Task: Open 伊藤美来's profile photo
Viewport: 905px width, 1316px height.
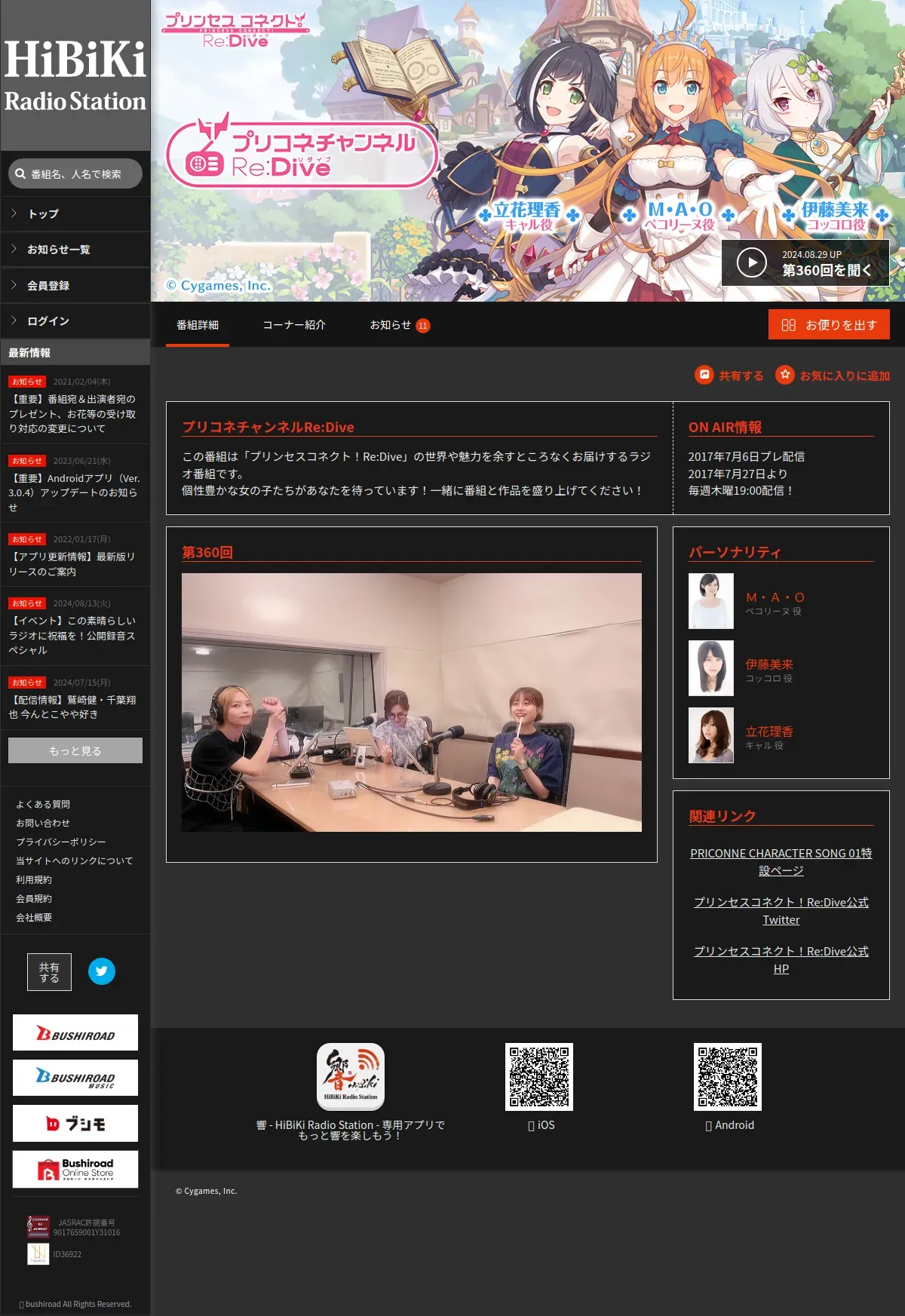Action: tap(711, 668)
